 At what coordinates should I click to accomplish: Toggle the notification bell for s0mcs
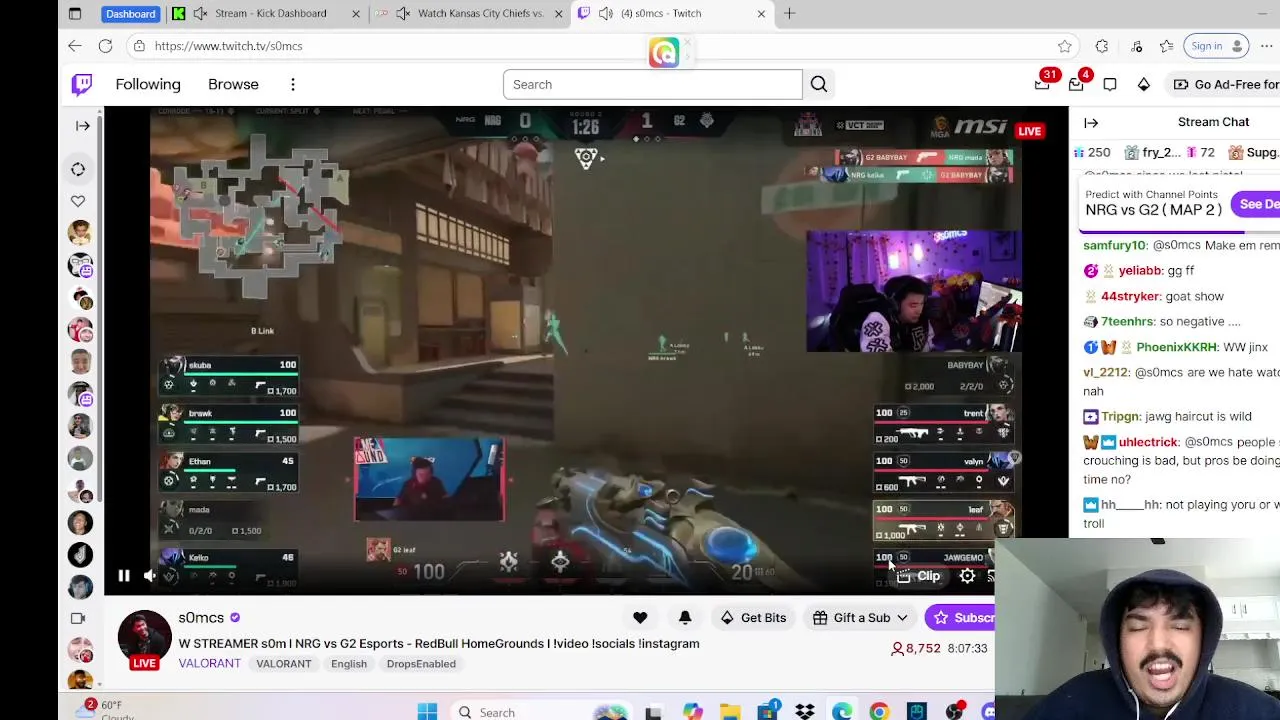(x=685, y=618)
